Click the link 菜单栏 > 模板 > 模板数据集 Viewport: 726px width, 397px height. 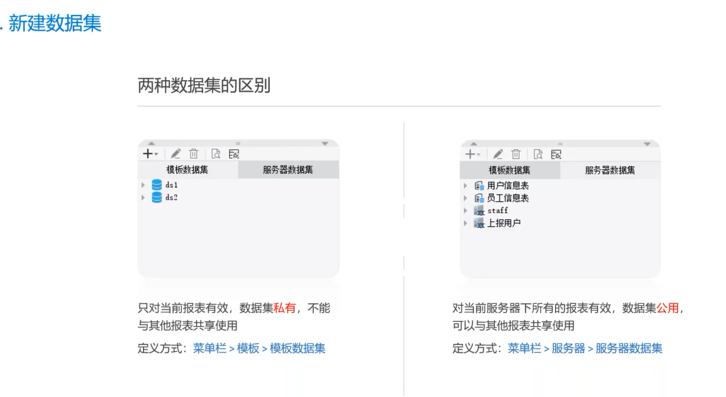[259, 348]
